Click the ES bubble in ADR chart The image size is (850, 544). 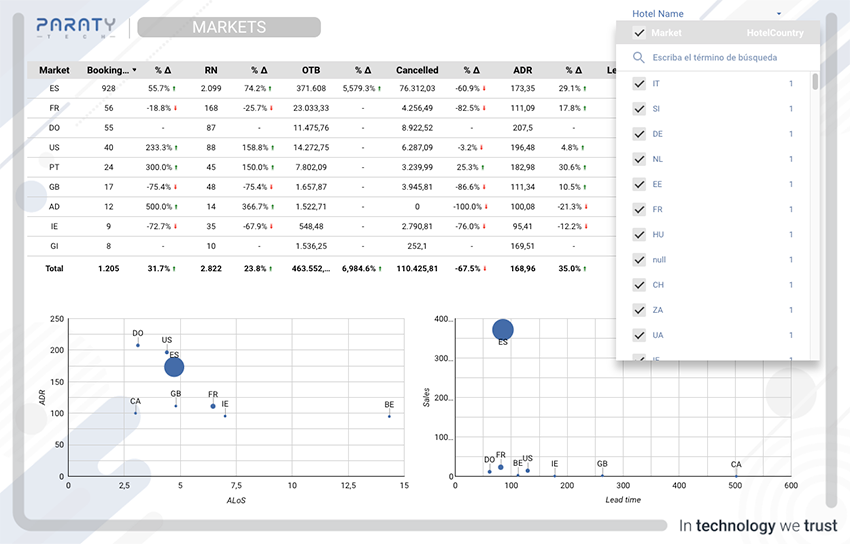(174, 367)
